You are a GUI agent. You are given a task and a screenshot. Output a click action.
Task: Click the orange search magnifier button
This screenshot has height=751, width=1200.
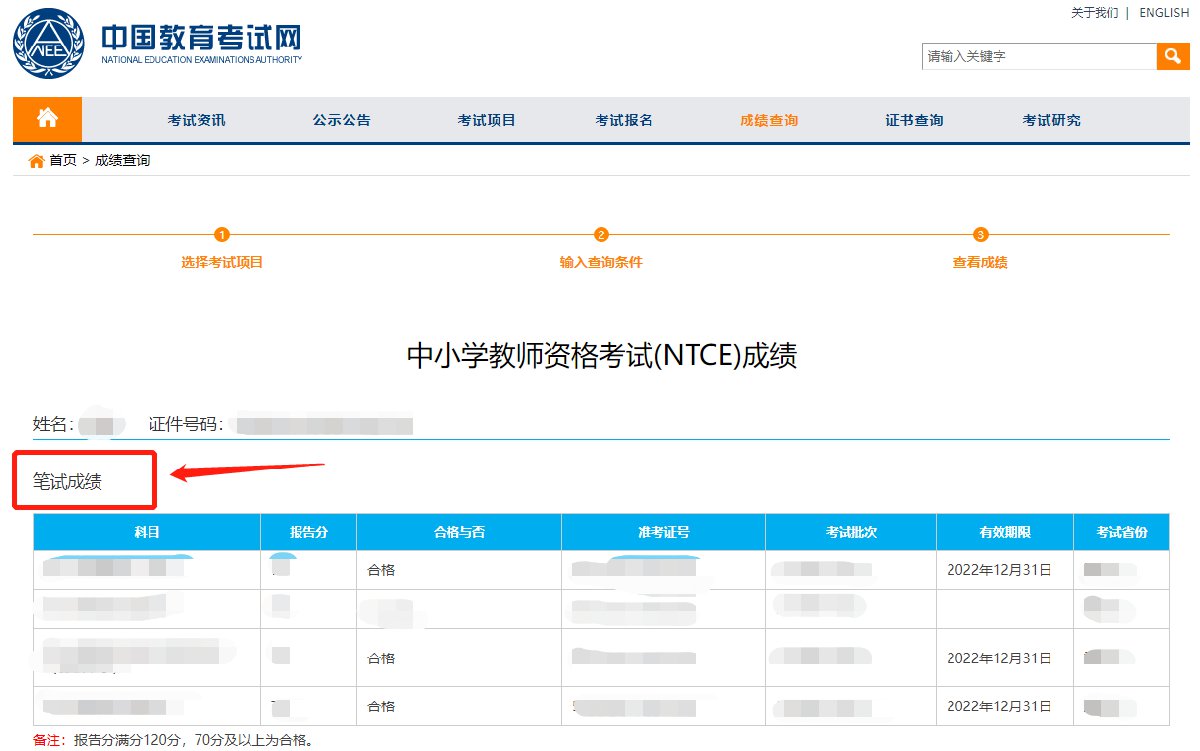1173,56
